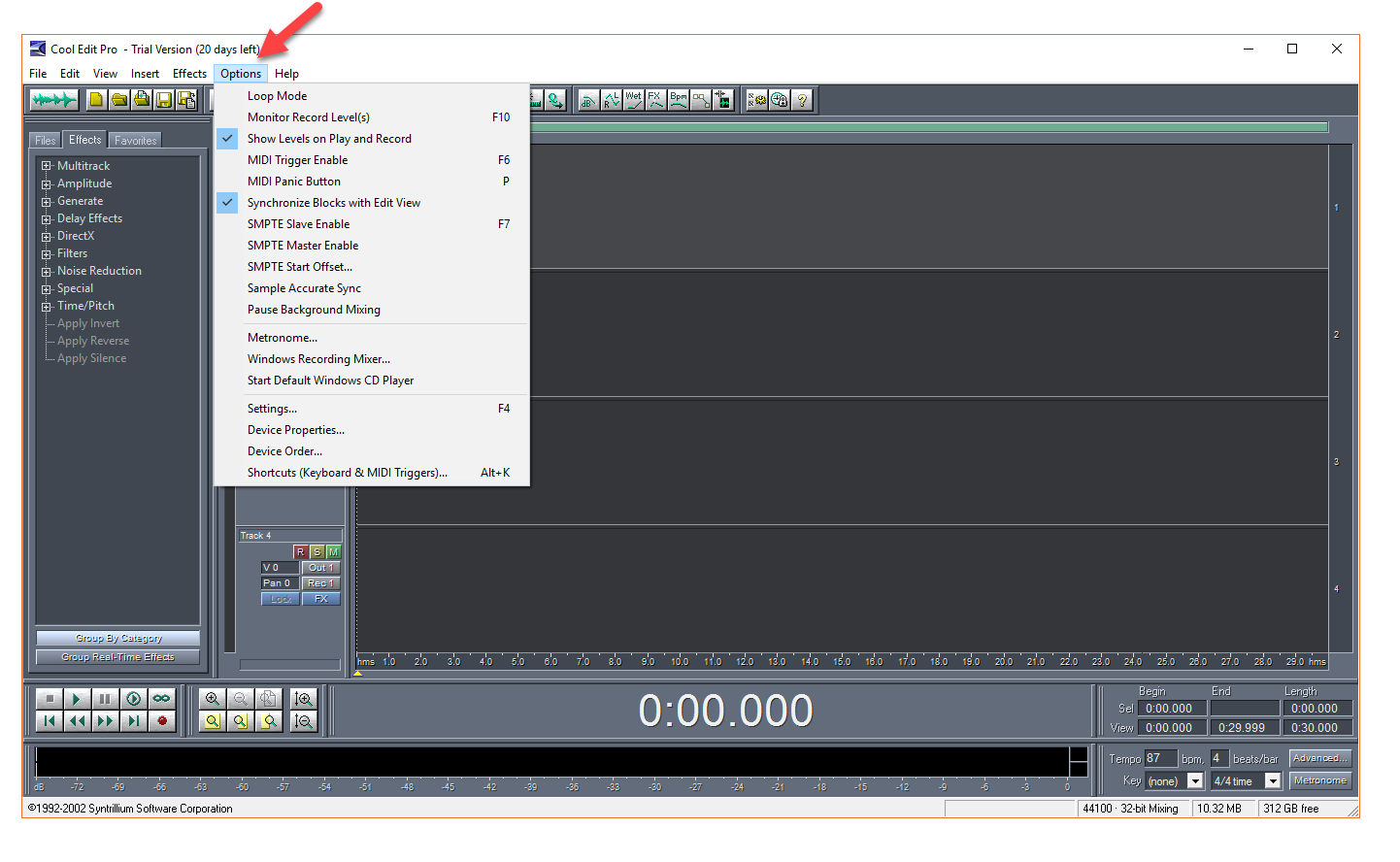Screen dimensions: 1400x862
Task: Expand the Noise Reduction category
Action: pos(47,271)
